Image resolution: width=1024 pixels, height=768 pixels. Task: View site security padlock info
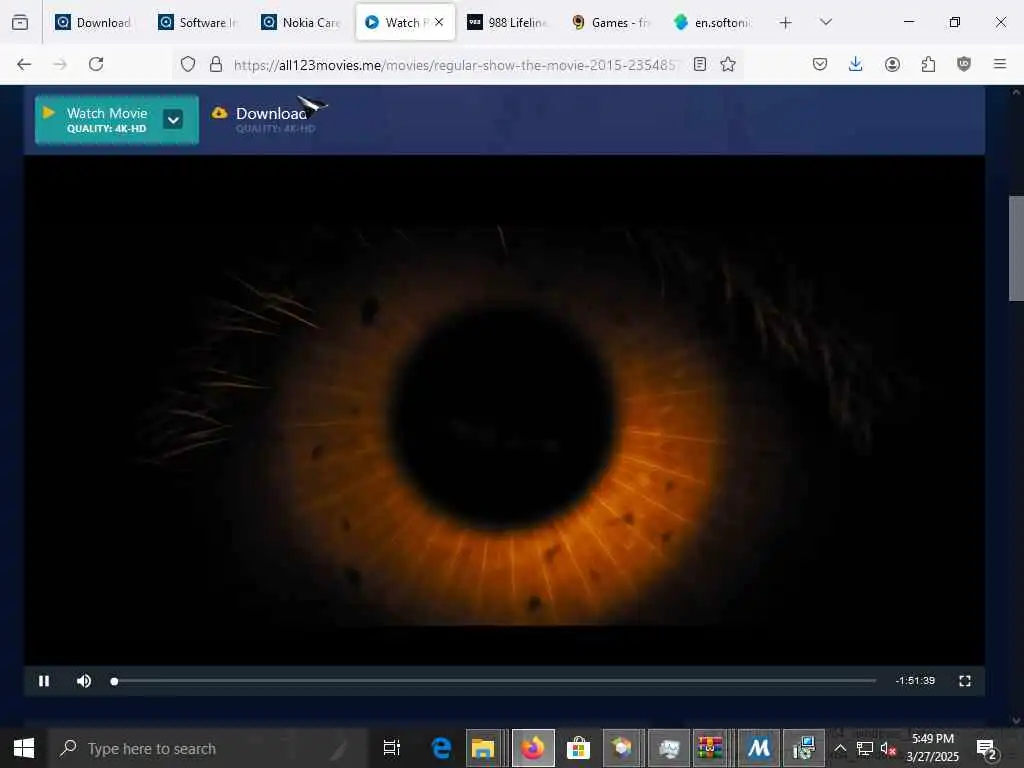coord(216,64)
